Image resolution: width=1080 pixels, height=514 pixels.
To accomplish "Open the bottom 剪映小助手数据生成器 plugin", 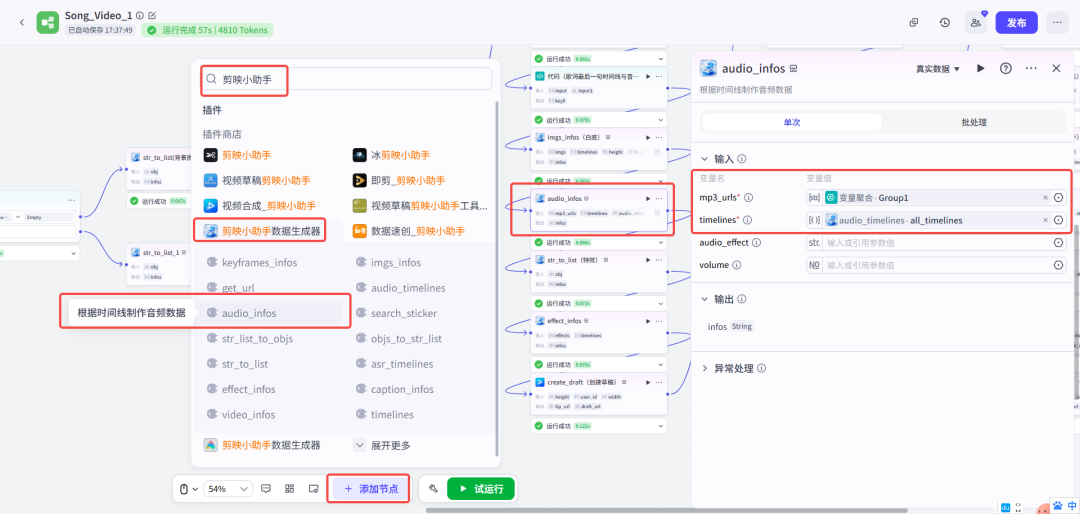I will coord(262,445).
